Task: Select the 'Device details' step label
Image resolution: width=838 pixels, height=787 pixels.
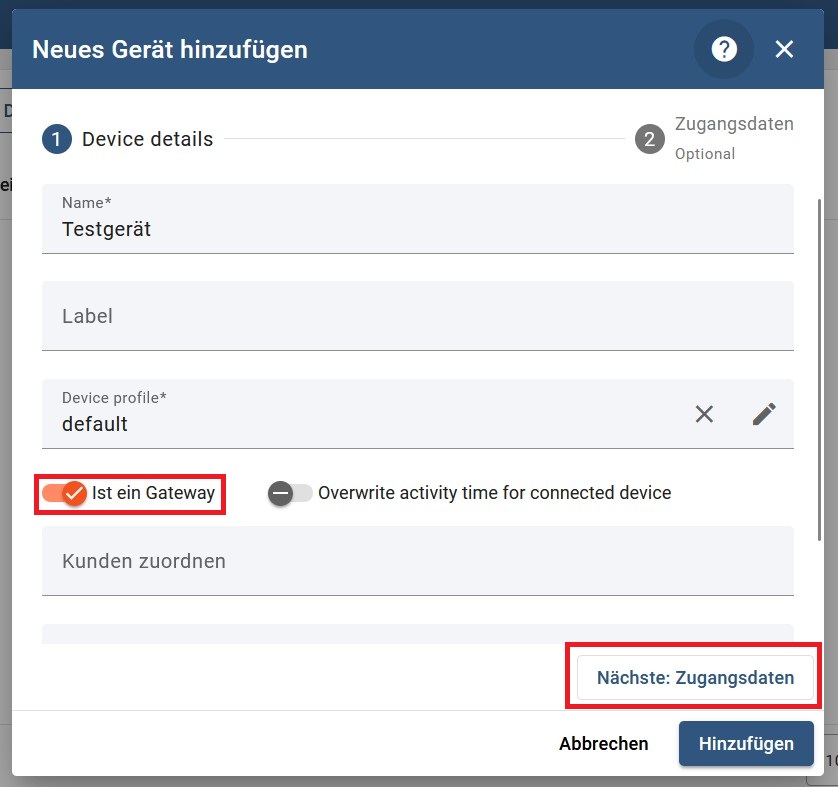Action: [x=147, y=139]
